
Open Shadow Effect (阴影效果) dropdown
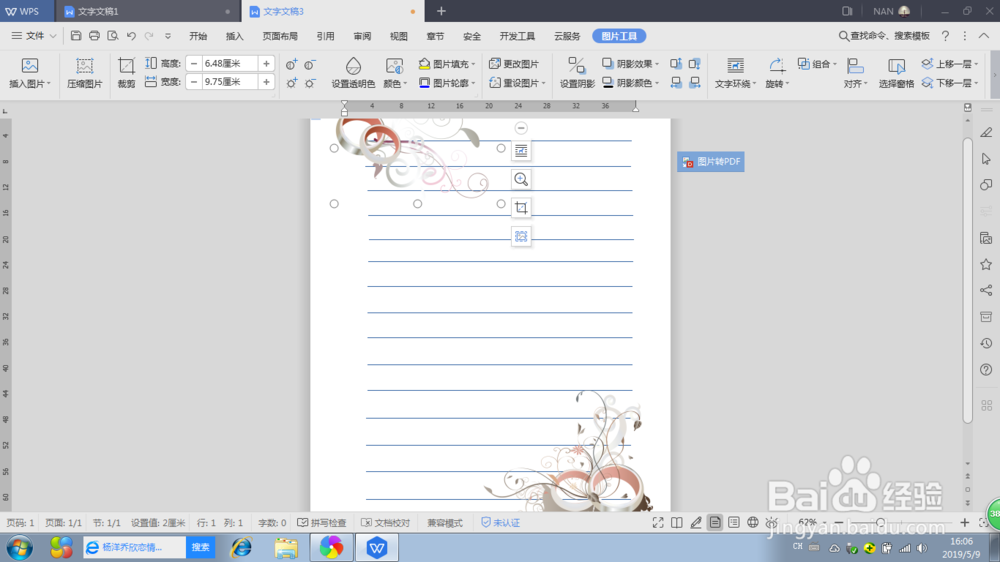(x=631, y=64)
